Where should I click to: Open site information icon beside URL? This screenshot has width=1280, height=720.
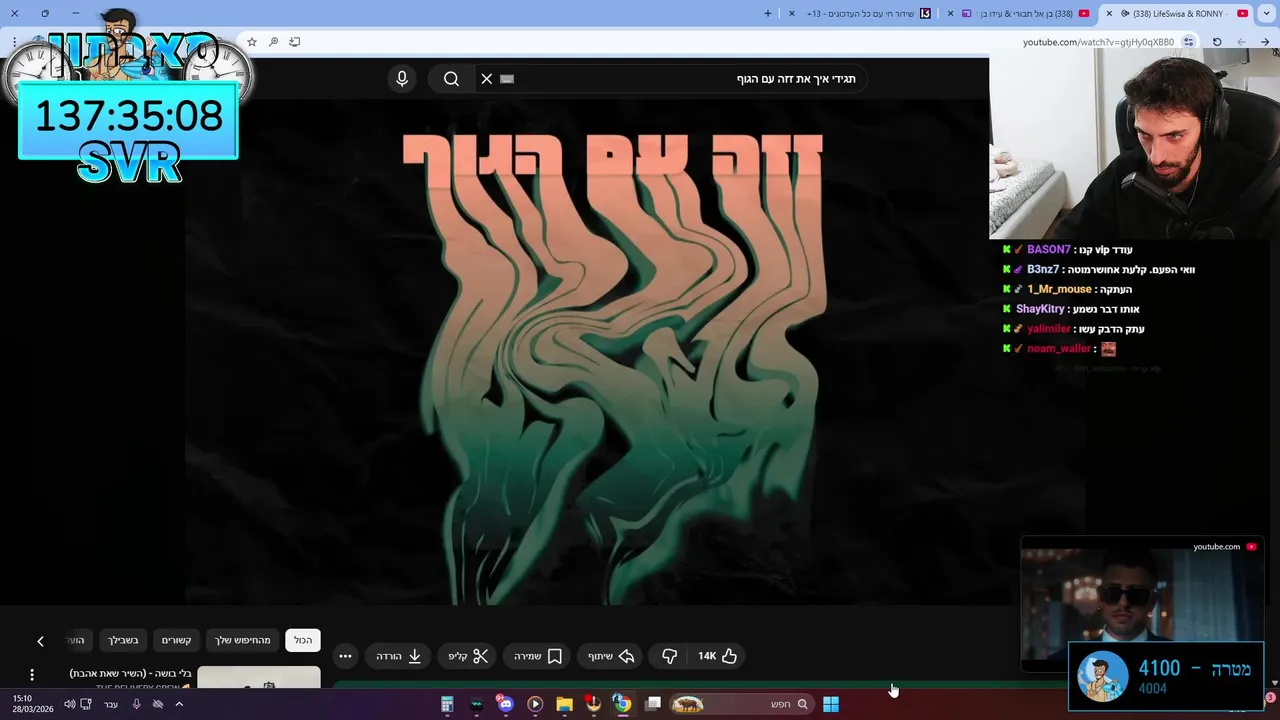click(1188, 42)
